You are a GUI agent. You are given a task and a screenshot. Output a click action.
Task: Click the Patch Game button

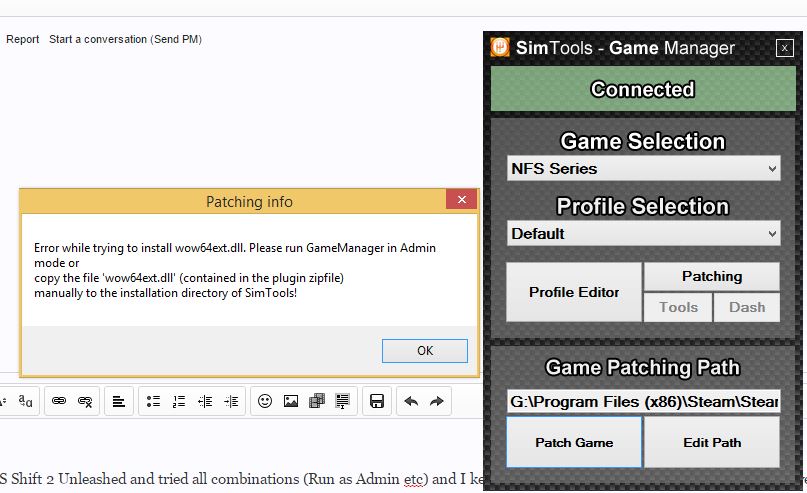point(574,443)
